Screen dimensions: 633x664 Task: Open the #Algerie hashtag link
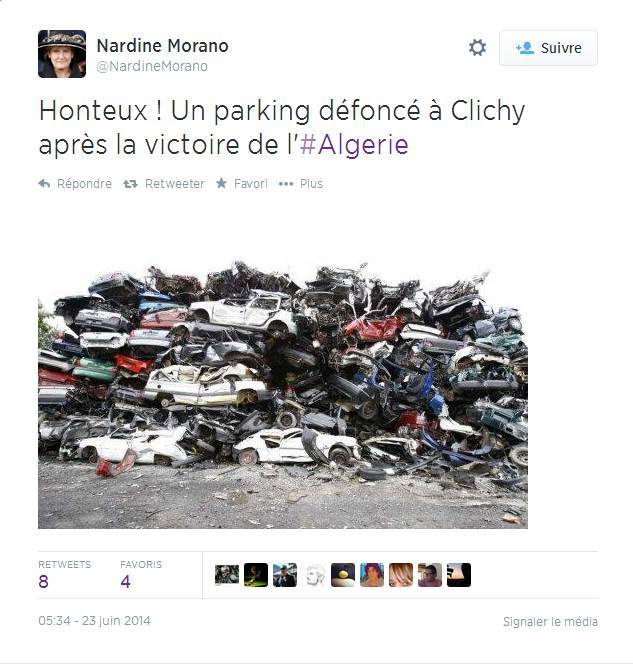[354, 145]
